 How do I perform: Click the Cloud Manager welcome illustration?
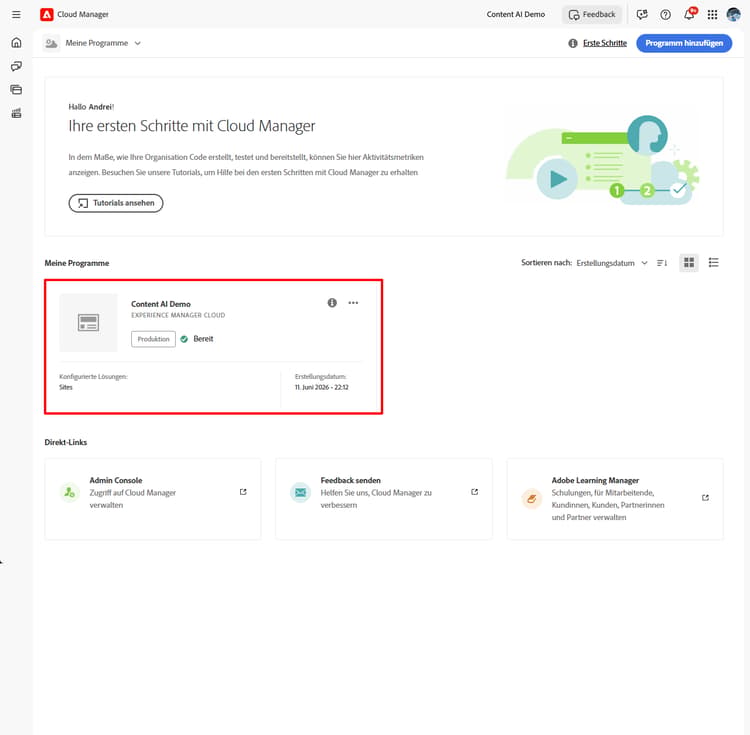603,160
